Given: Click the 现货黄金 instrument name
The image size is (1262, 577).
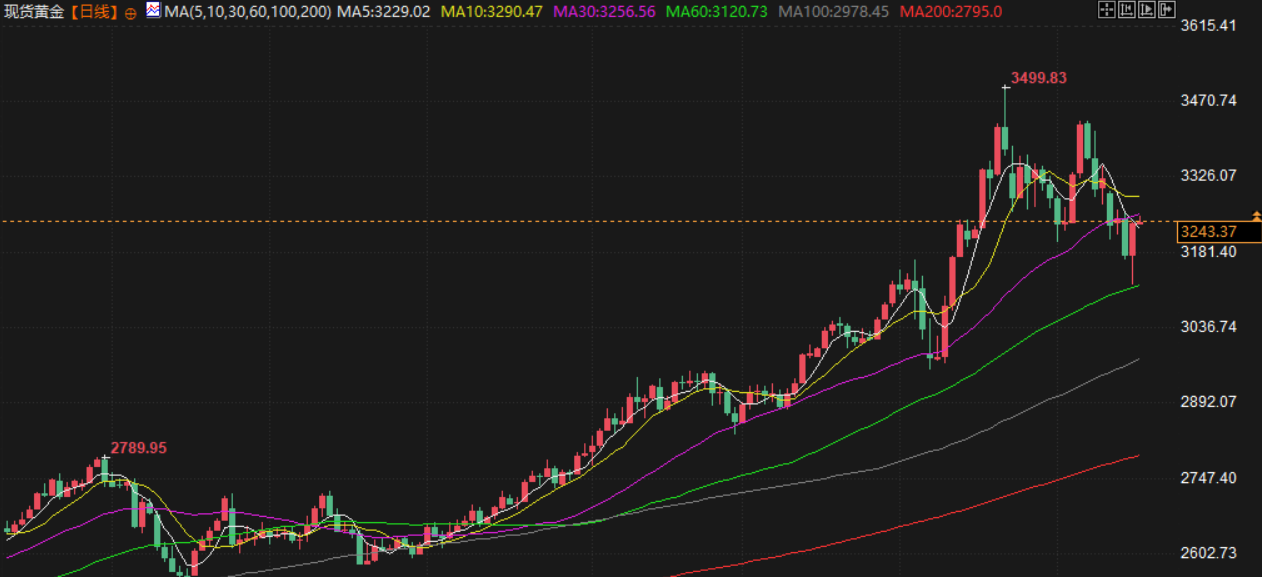Looking at the screenshot, I should pos(35,12).
